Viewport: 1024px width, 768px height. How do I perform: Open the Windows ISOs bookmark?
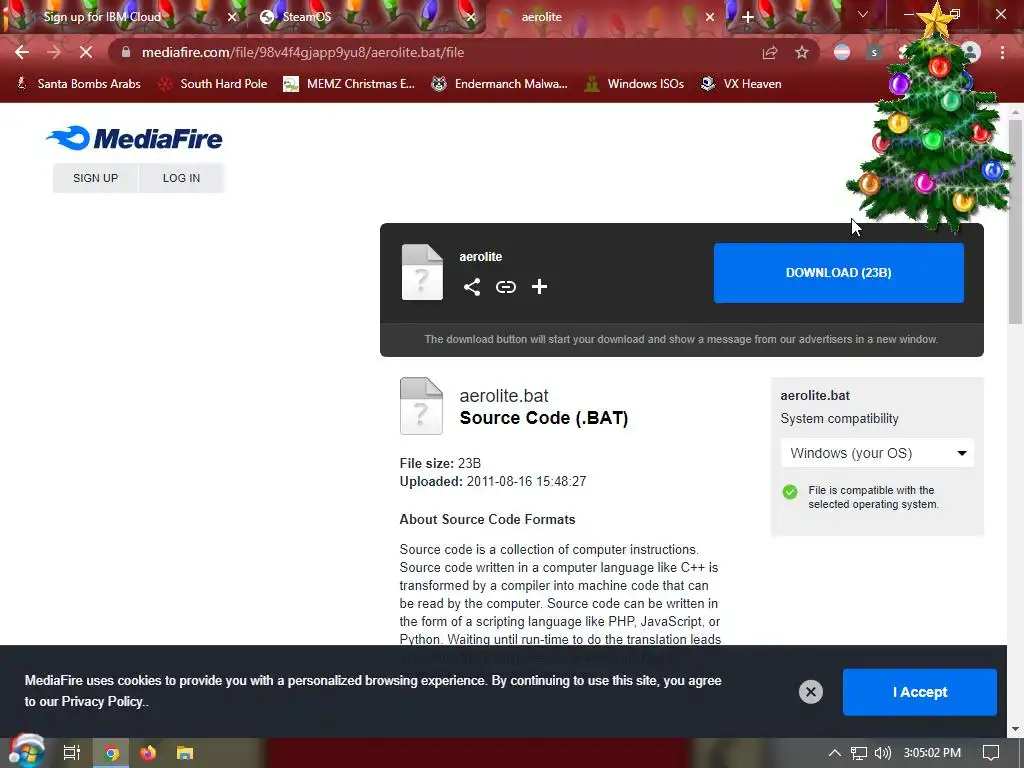(634, 84)
